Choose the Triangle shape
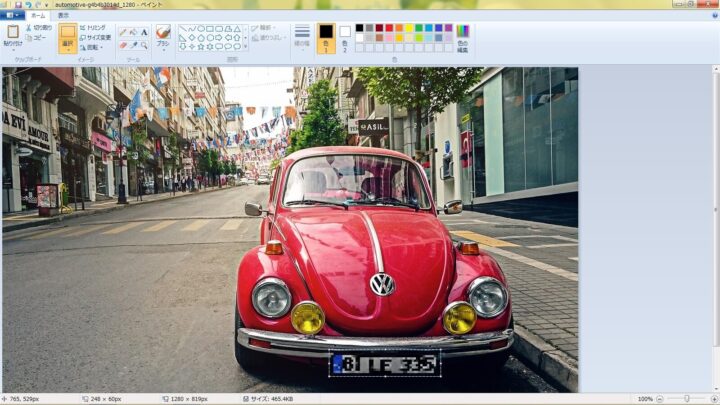Image resolution: width=720 pixels, height=405 pixels. [237, 28]
